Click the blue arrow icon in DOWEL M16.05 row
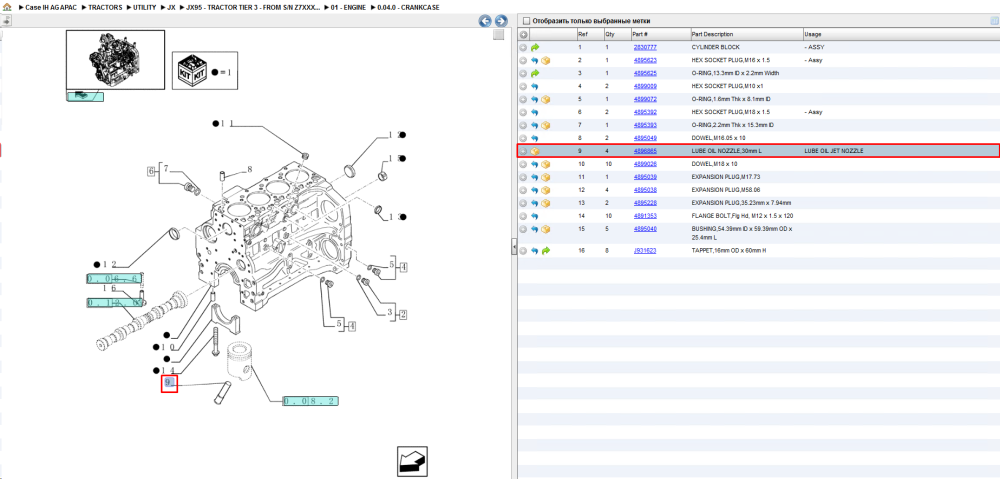This screenshot has height=479, width=1000. (x=534, y=138)
